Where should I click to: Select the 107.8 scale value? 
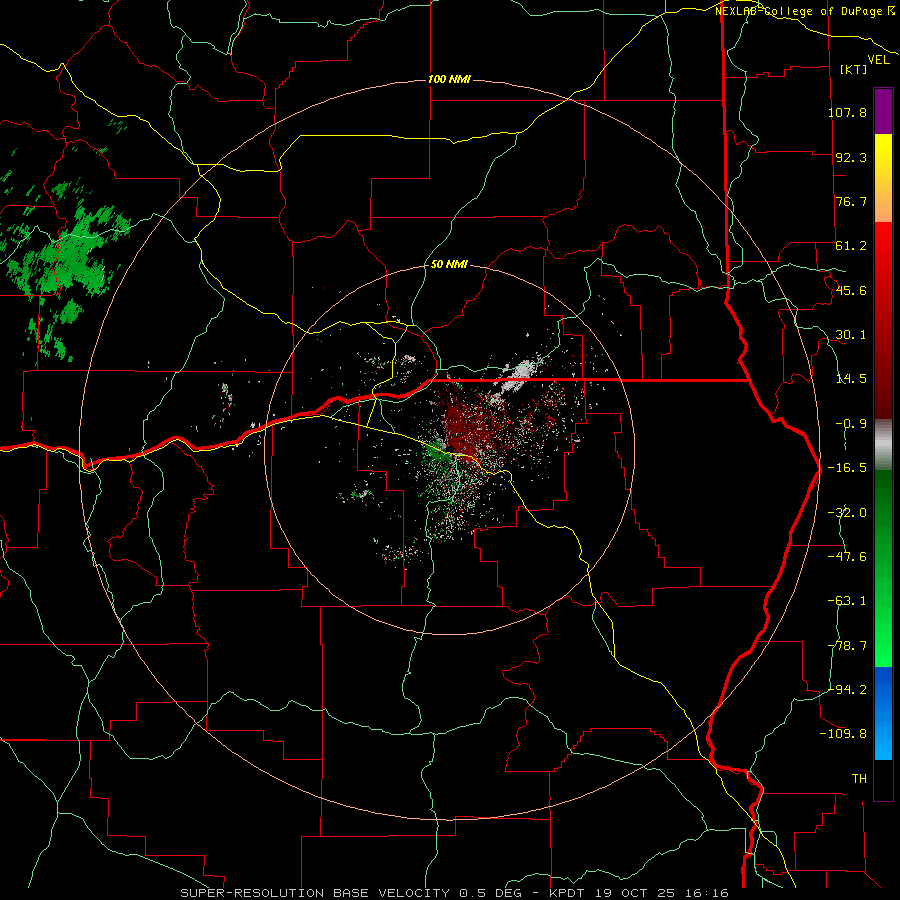click(x=847, y=112)
